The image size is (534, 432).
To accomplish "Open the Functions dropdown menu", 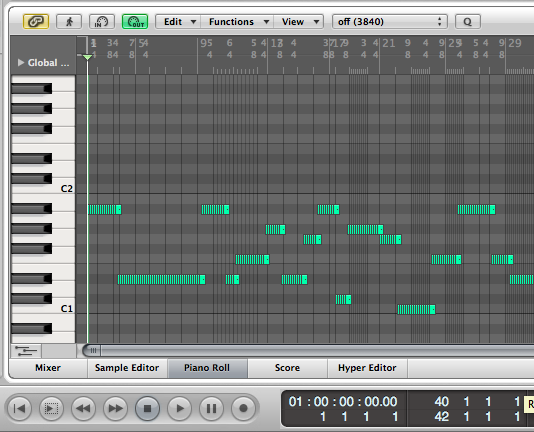I will [x=237, y=22].
